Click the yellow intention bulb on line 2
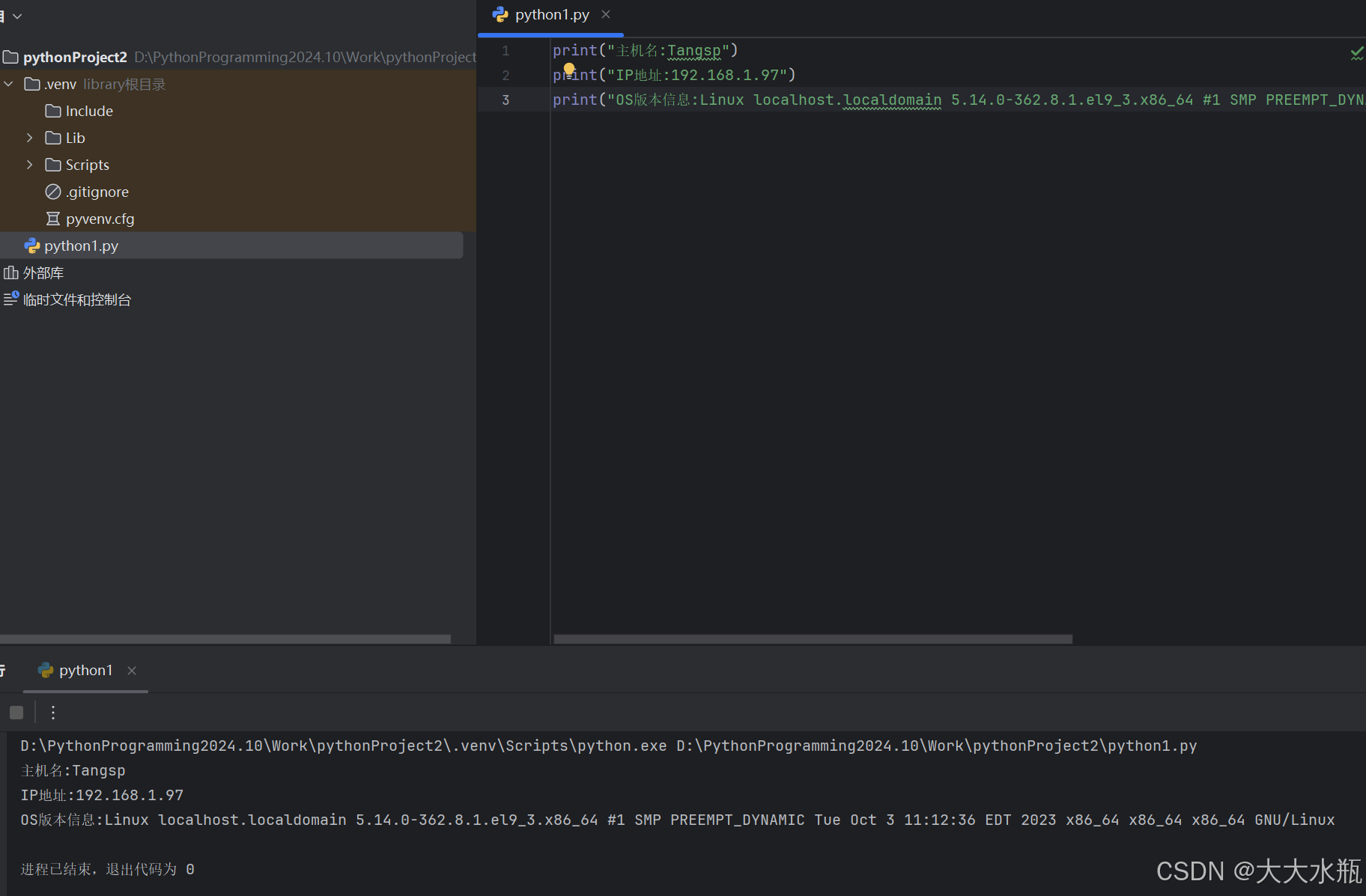 [x=569, y=70]
